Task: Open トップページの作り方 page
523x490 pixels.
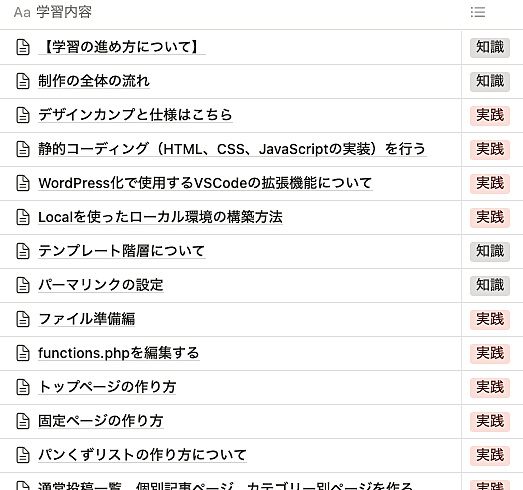Action: pos(107,387)
